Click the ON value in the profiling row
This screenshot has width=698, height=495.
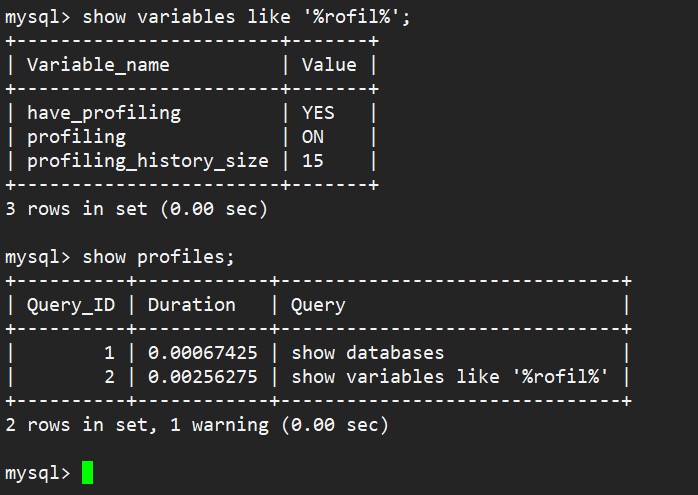pyautogui.click(x=313, y=137)
